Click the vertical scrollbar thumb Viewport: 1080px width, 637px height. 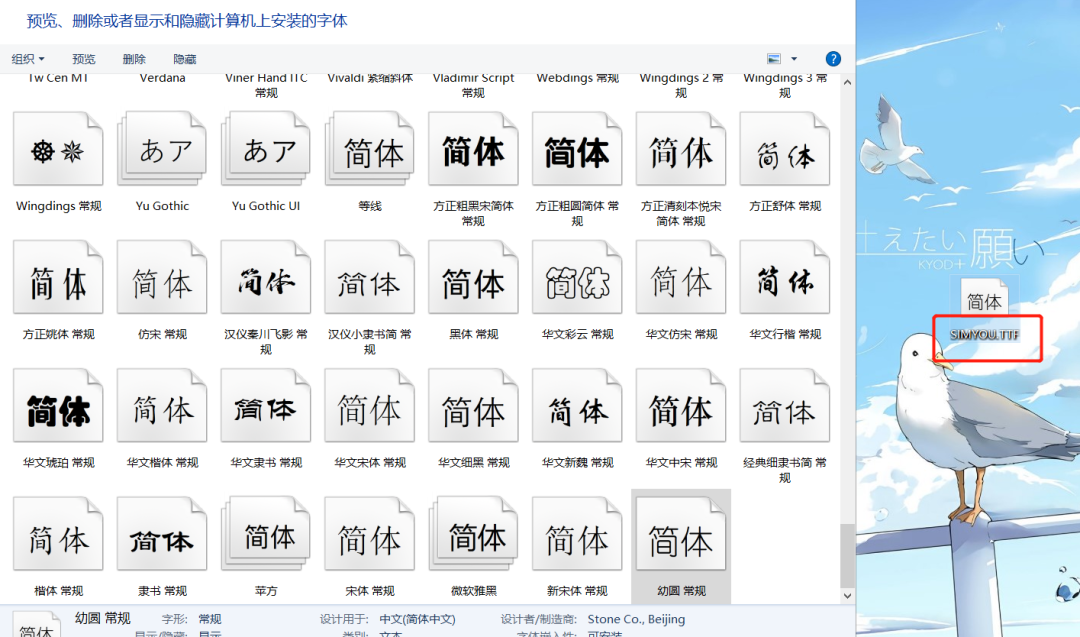(847, 555)
